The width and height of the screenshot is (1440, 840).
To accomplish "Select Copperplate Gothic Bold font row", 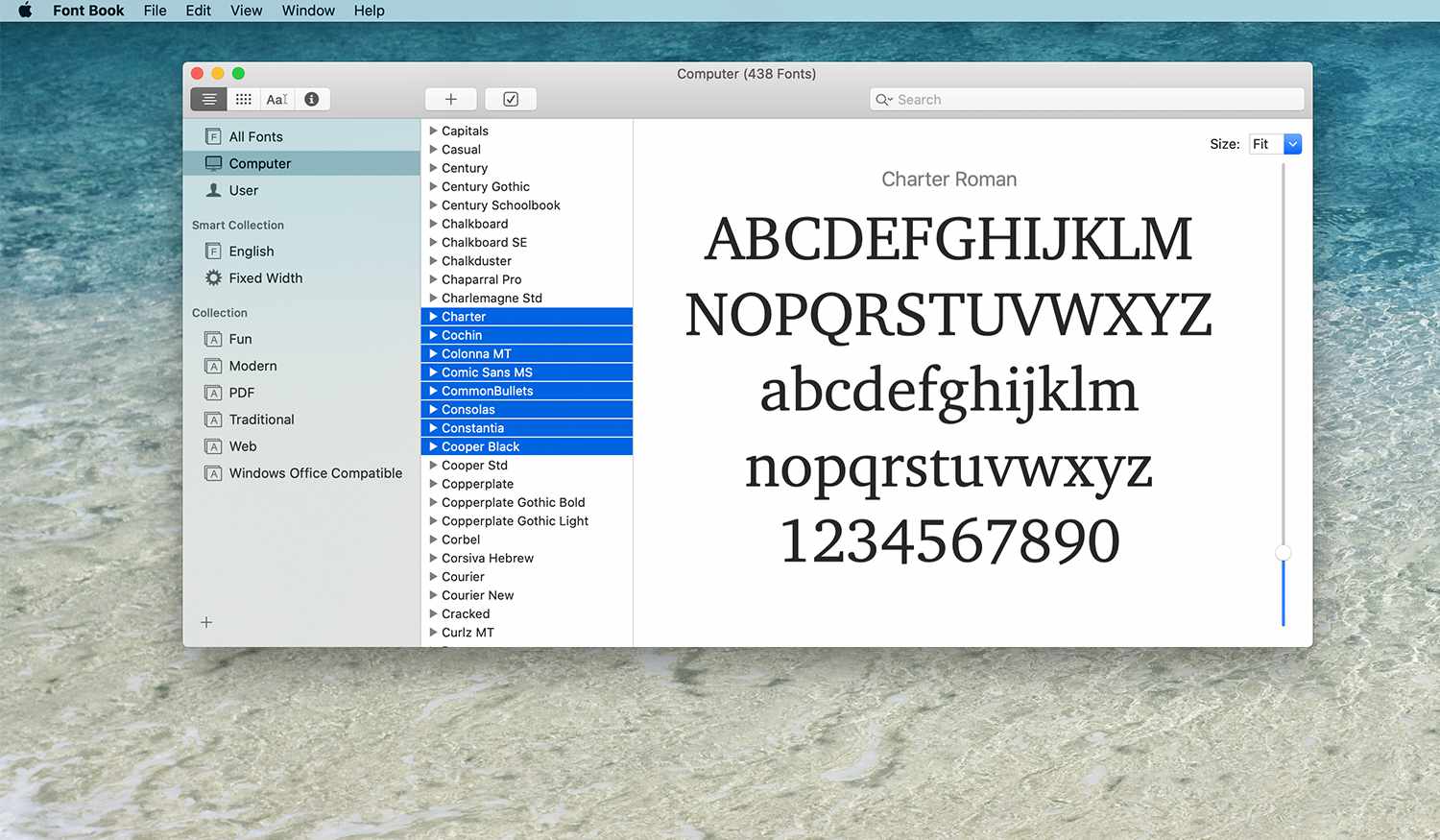I will (527, 502).
